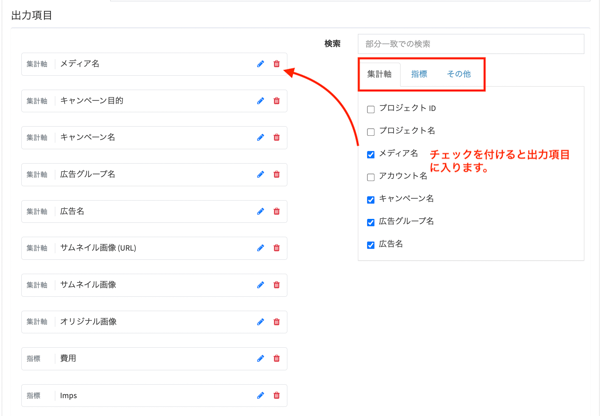Image resolution: width=600 pixels, height=416 pixels.
Task: Click the edit pencil for メディア名
Action: point(260,64)
